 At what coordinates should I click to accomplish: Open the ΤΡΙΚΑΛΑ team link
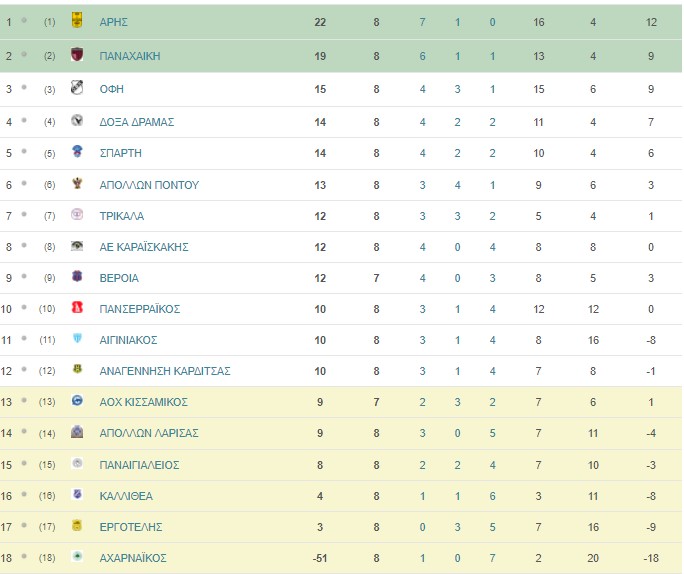coord(122,216)
